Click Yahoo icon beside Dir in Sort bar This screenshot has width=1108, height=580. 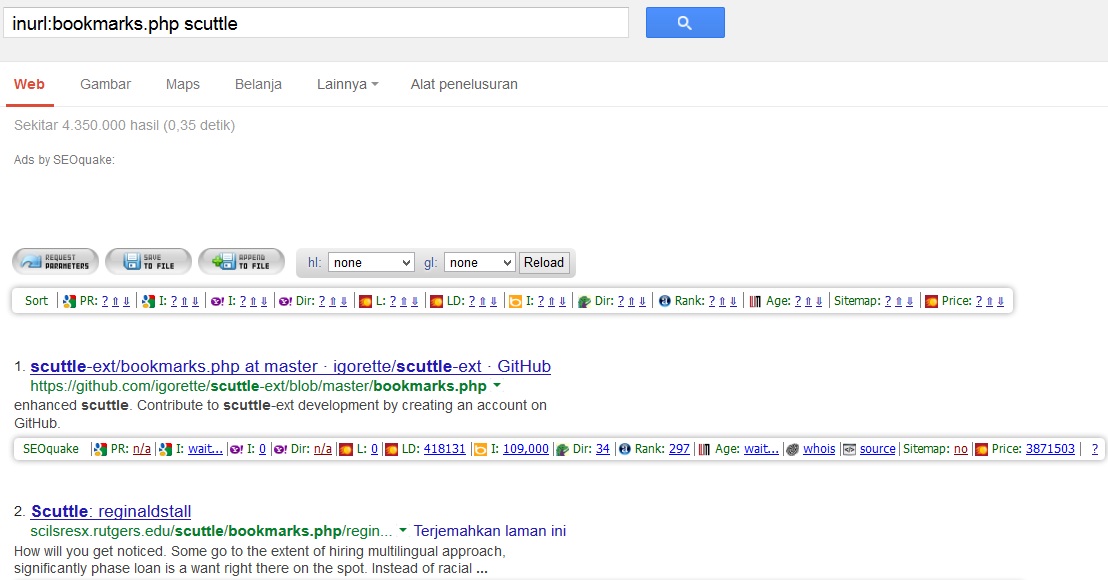[x=285, y=301]
